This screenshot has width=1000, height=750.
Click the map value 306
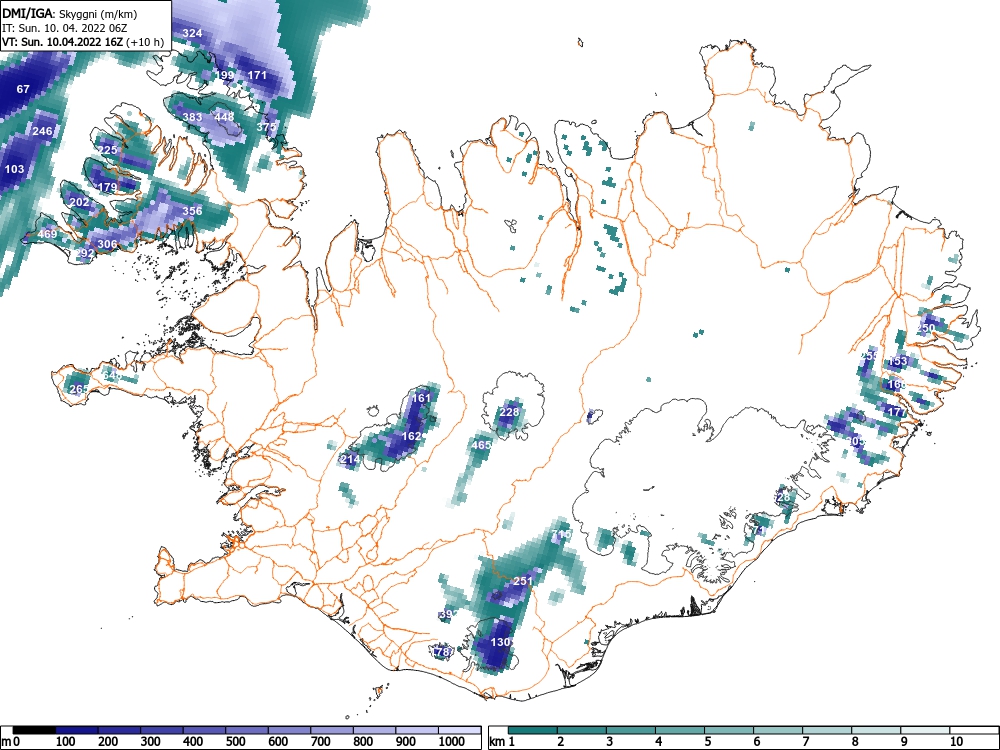pos(107,244)
